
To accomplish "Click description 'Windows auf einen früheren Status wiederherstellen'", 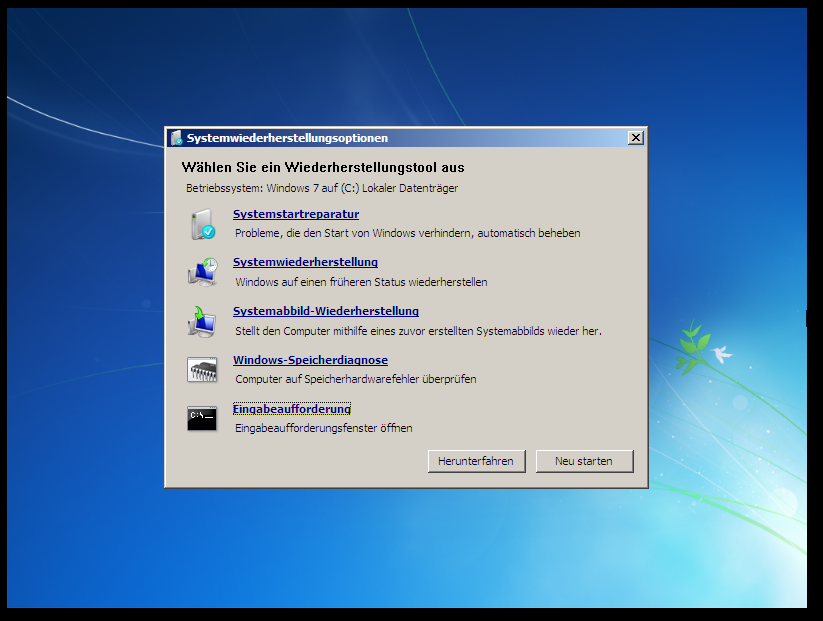I will point(361,282).
